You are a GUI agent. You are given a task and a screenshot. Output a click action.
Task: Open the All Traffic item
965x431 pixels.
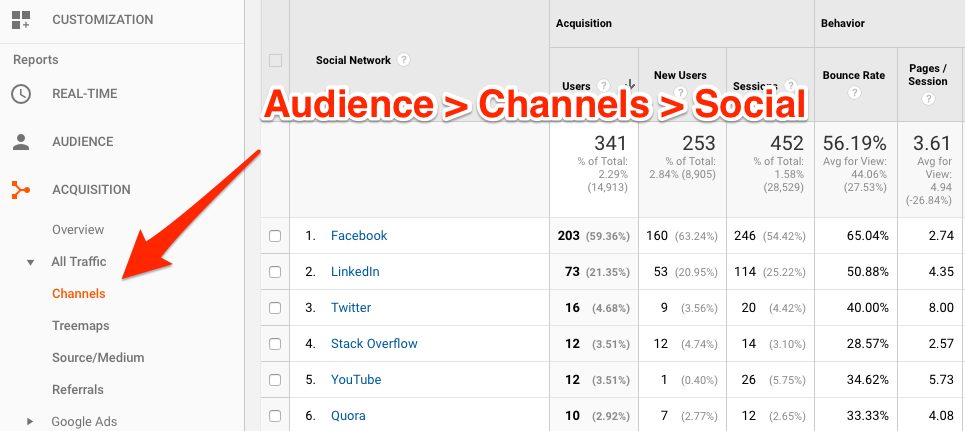click(x=79, y=262)
